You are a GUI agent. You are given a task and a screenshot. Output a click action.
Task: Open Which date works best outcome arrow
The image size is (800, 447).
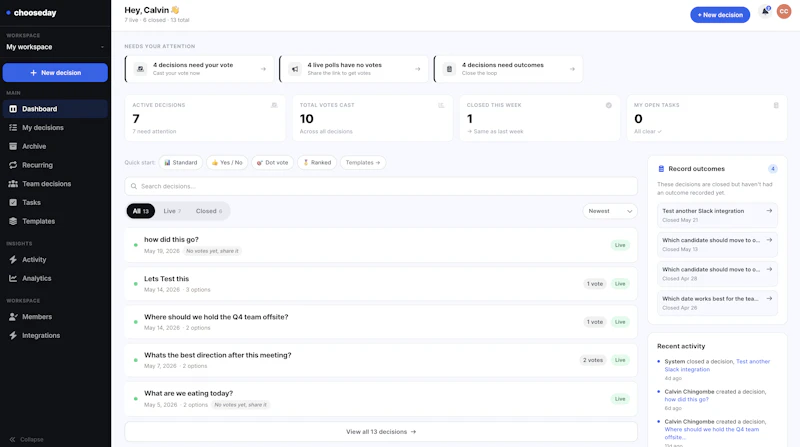769,299
